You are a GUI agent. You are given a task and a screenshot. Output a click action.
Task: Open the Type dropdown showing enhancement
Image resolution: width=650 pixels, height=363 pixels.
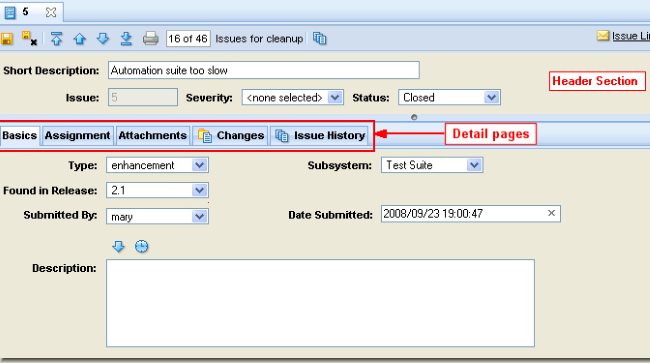pyautogui.click(x=158, y=165)
